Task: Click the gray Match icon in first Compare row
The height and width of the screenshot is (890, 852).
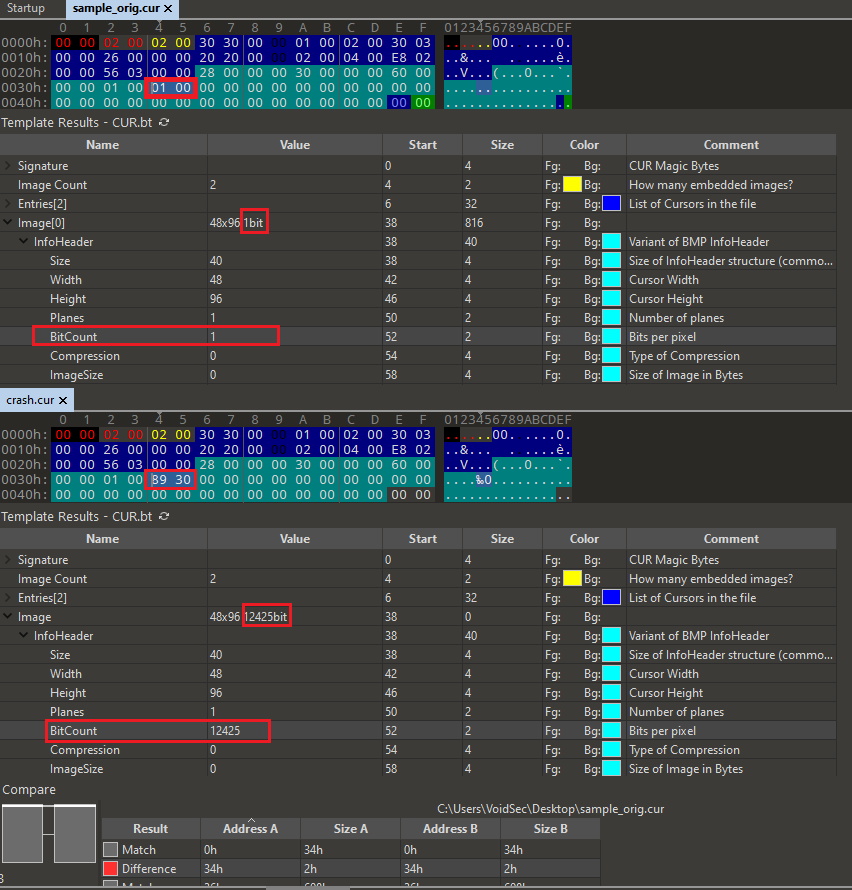Action: pyautogui.click(x=111, y=849)
